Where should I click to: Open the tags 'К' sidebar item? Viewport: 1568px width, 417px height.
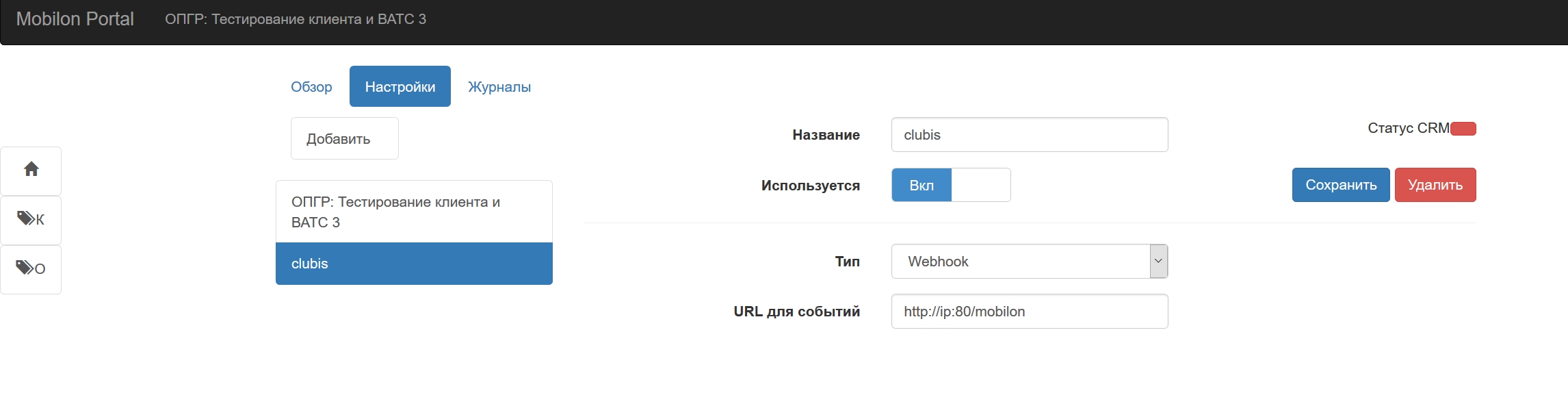[x=31, y=220]
